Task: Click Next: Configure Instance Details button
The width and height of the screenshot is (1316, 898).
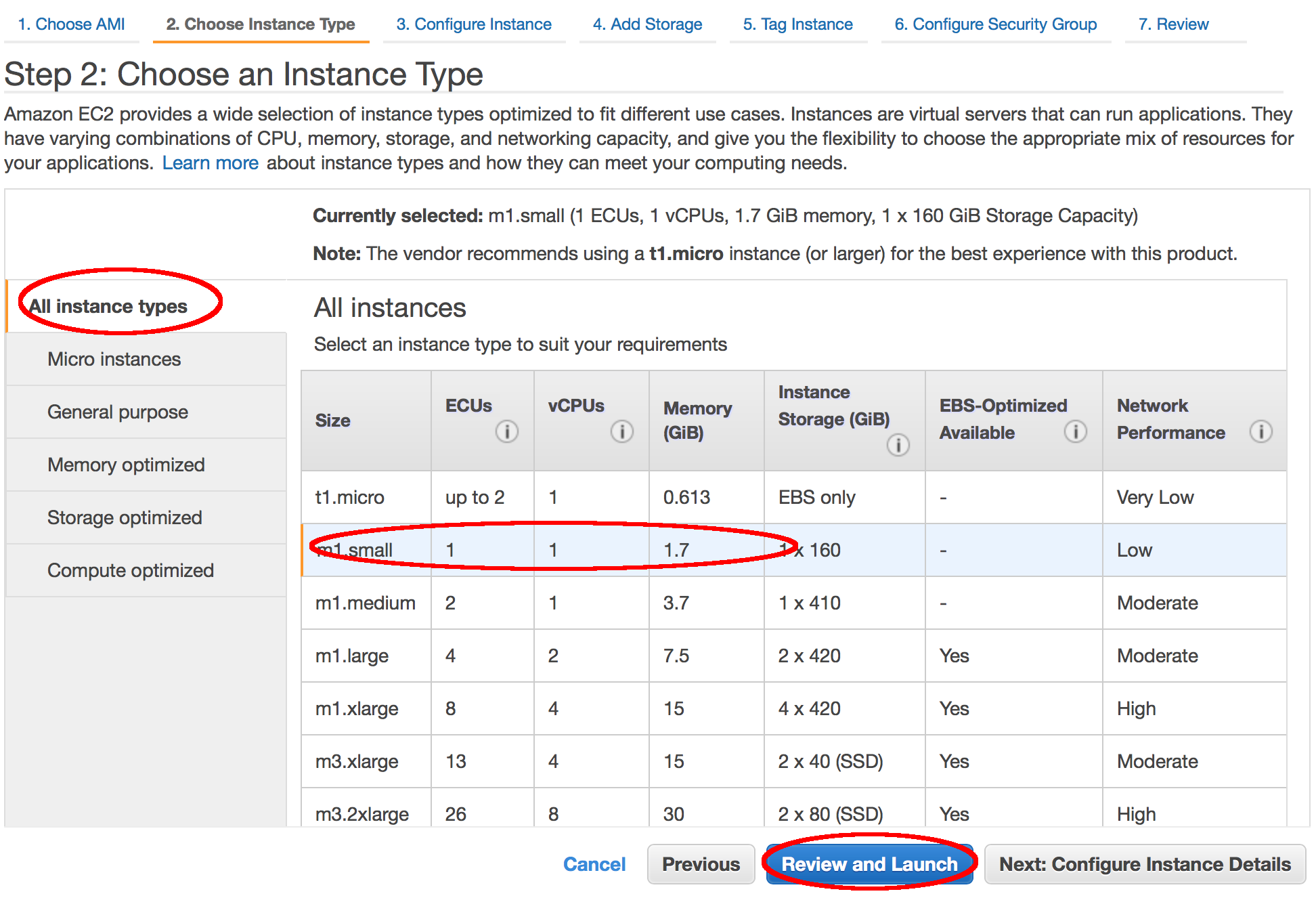Action: click(1145, 864)
